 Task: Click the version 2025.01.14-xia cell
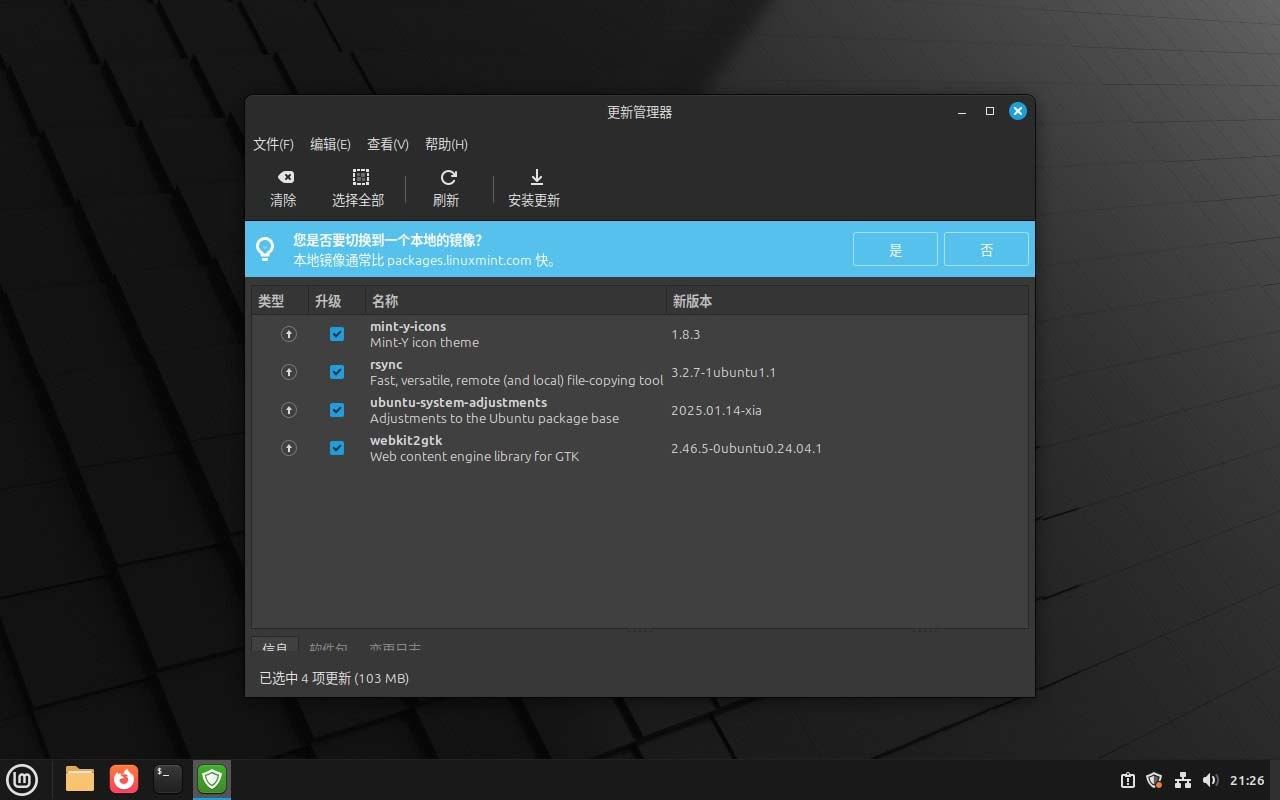pyautogui.click(x=717, y=410)
